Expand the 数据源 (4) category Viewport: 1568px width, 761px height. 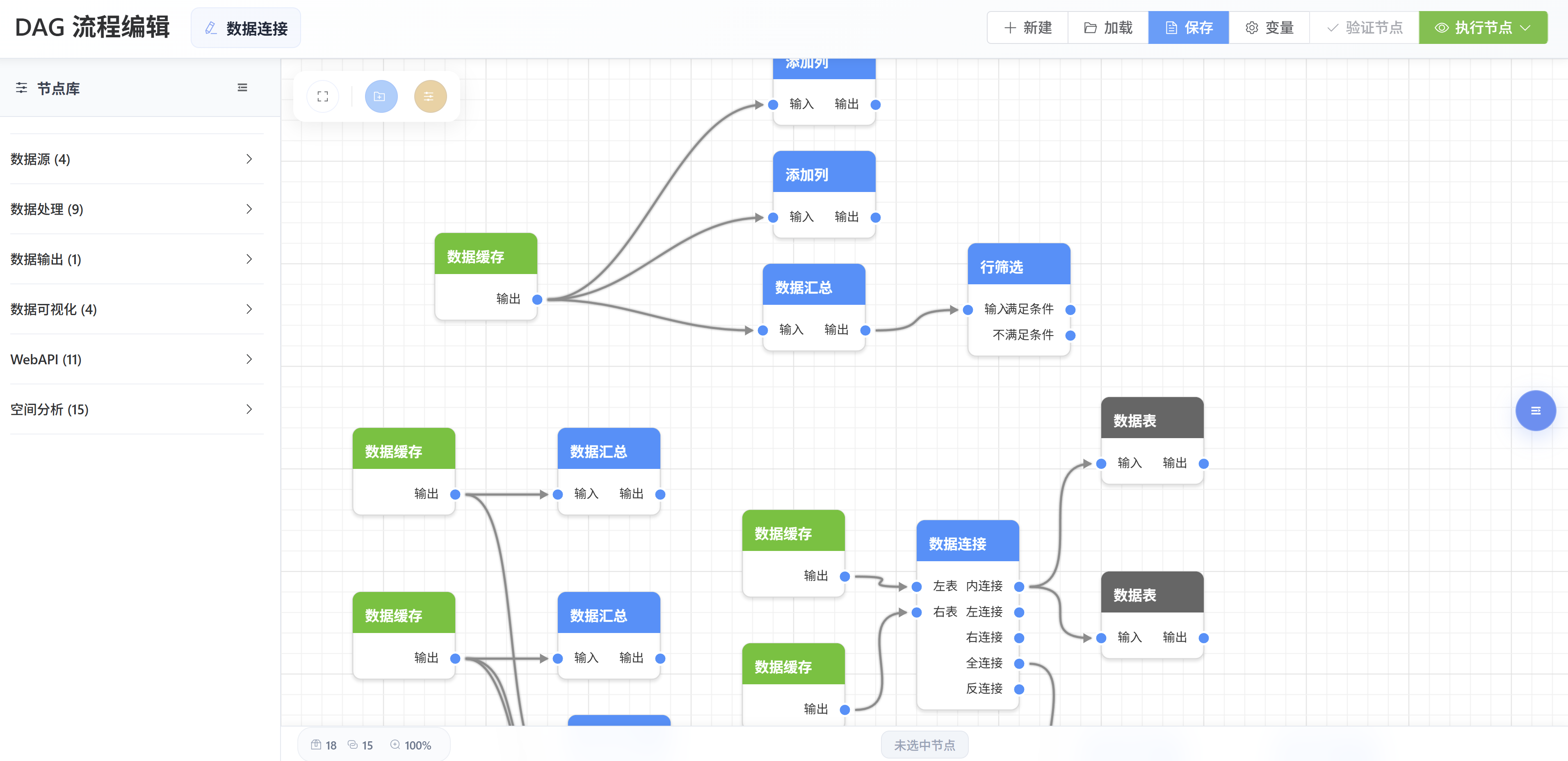(249, 159)
